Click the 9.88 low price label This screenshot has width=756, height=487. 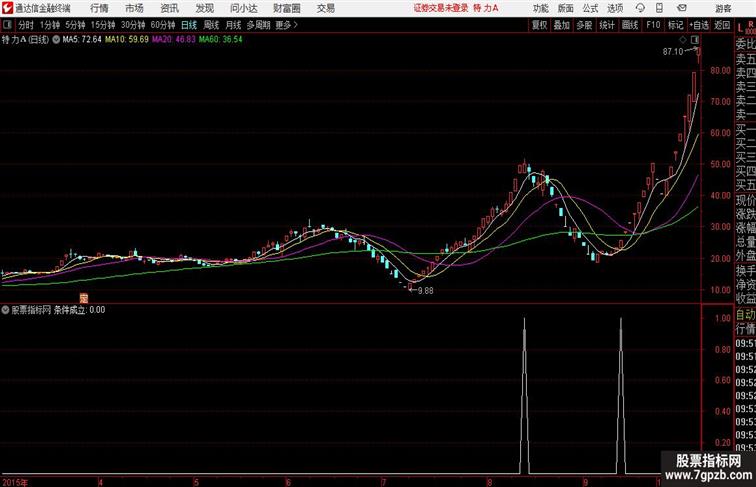(x=425, y=291)
